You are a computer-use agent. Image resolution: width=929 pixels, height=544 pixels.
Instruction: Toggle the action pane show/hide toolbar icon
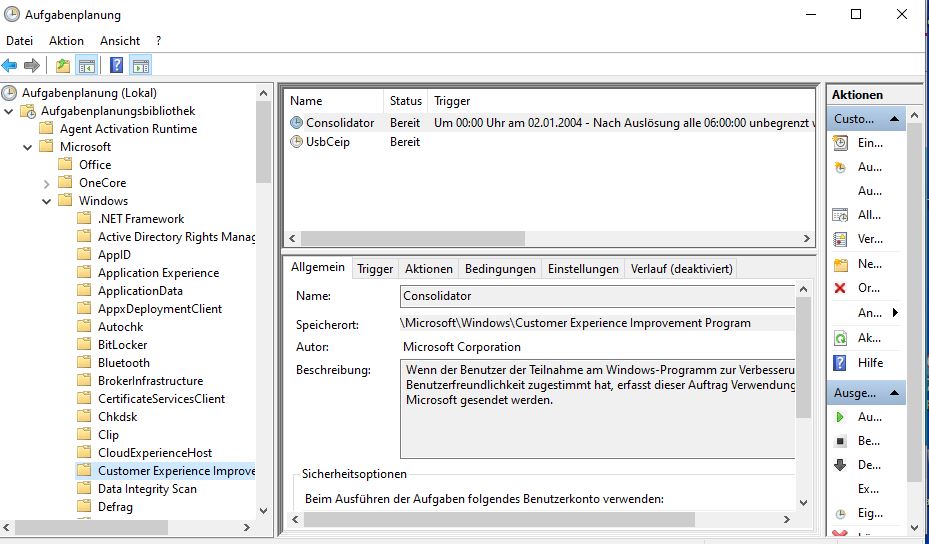(141, 65)
